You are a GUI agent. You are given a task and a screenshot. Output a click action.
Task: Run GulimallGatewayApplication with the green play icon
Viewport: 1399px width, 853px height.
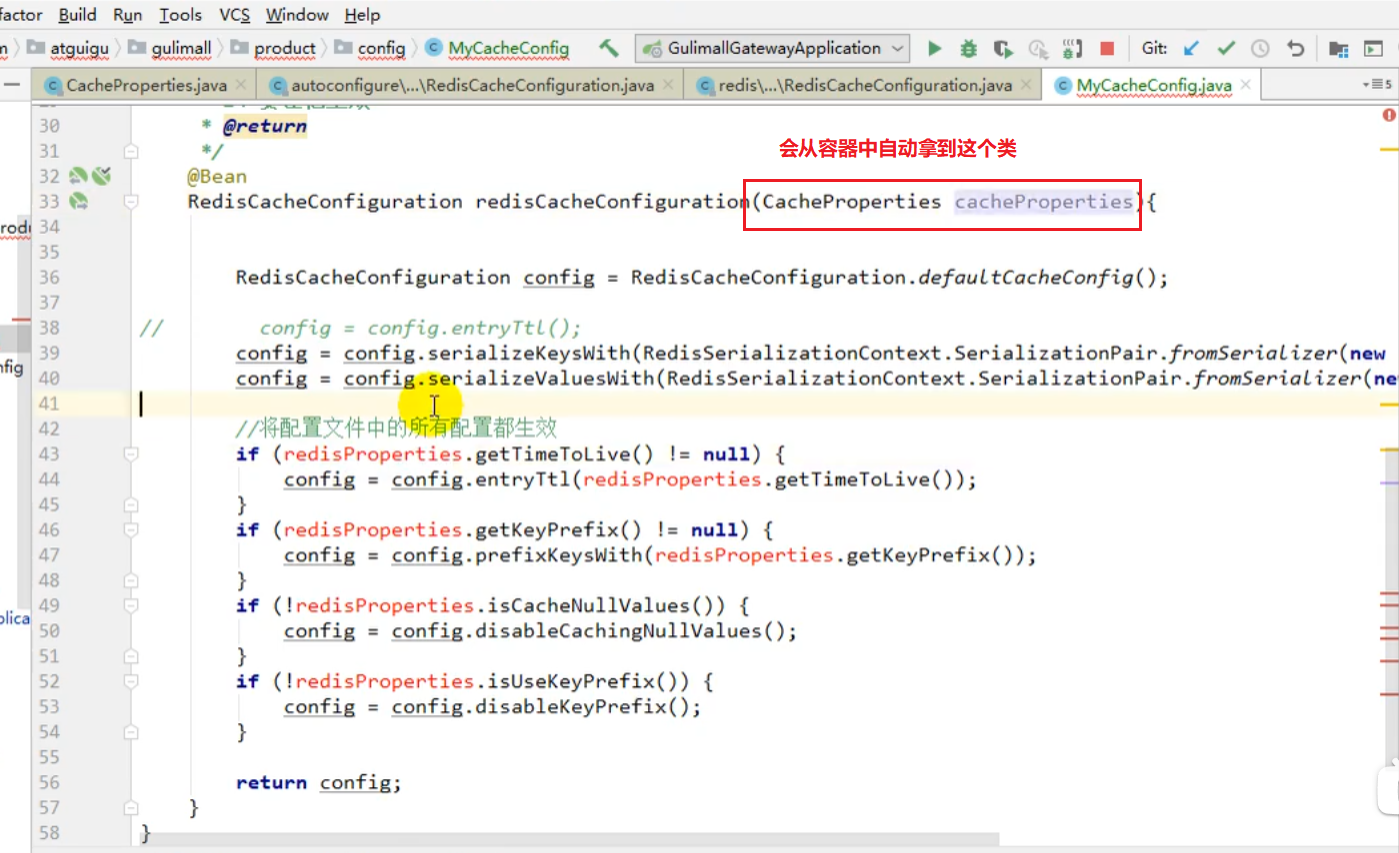coord(935,48)
